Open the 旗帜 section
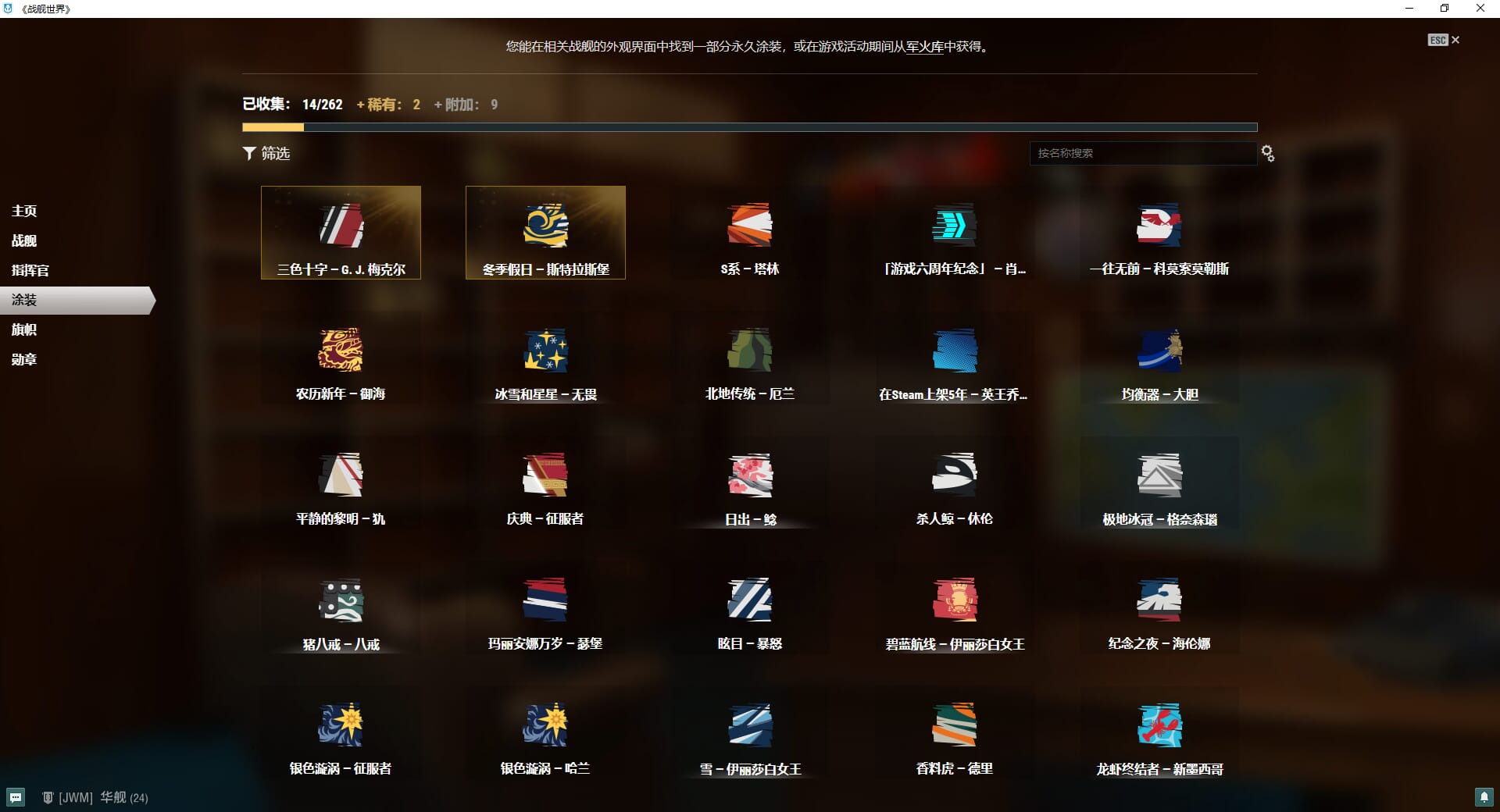Viewport: 1500px width, 812px height. click(24, 329)
